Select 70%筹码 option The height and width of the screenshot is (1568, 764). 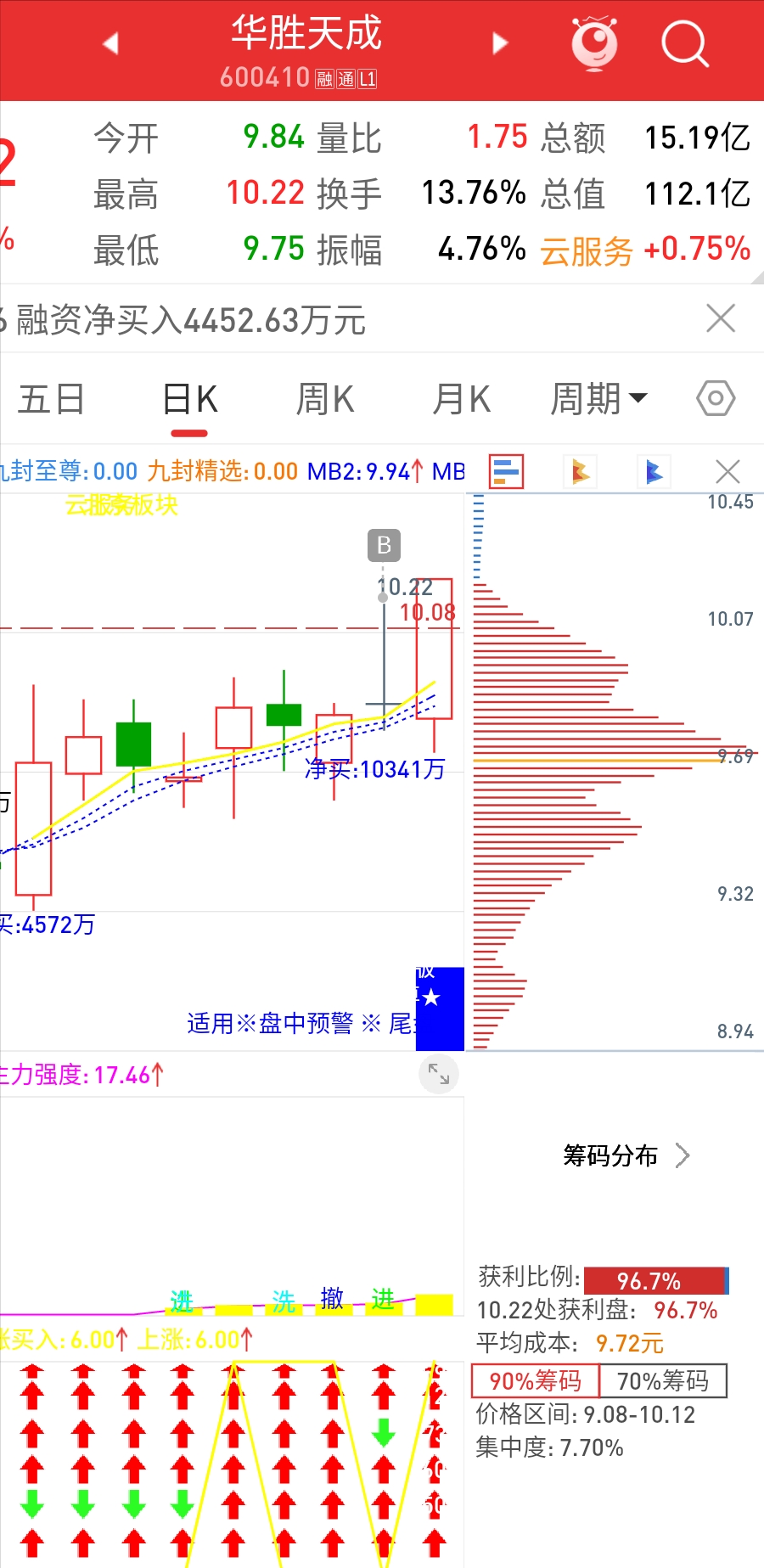[x=663, y=1381]
